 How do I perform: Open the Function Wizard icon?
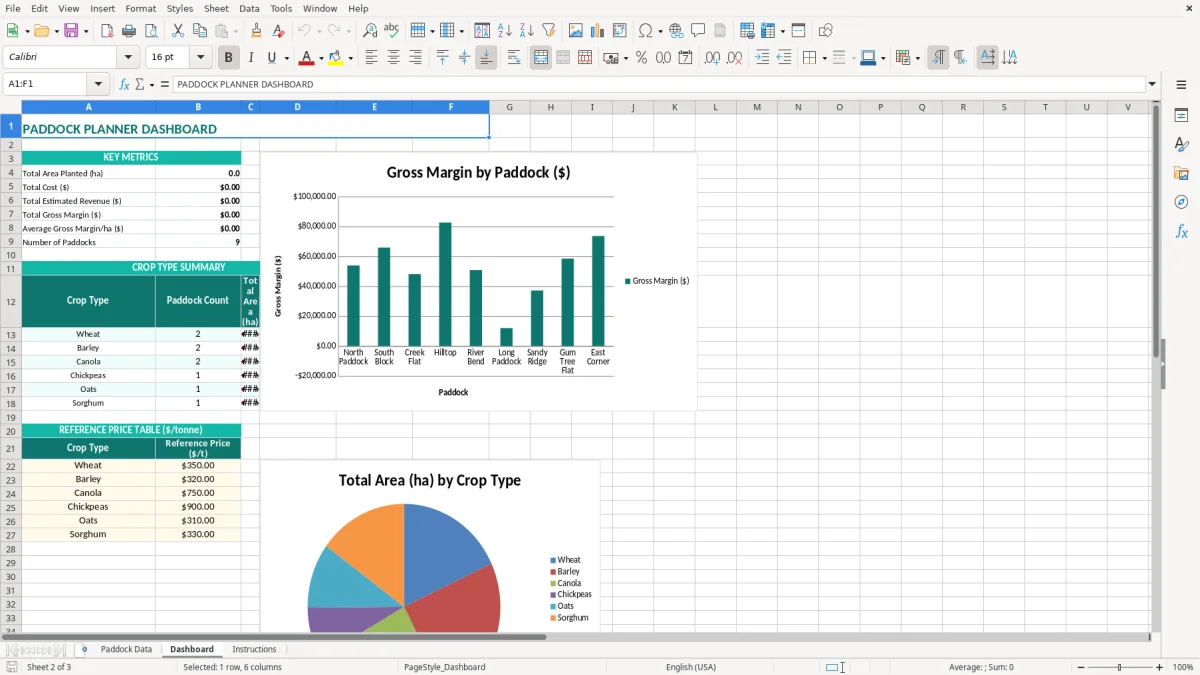(x=124, y=84)
